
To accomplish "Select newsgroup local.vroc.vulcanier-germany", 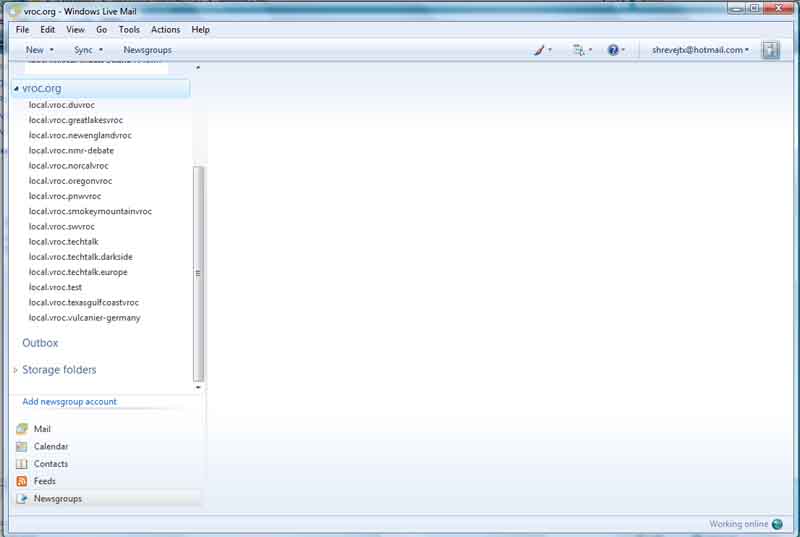I will tap(84, 318).
